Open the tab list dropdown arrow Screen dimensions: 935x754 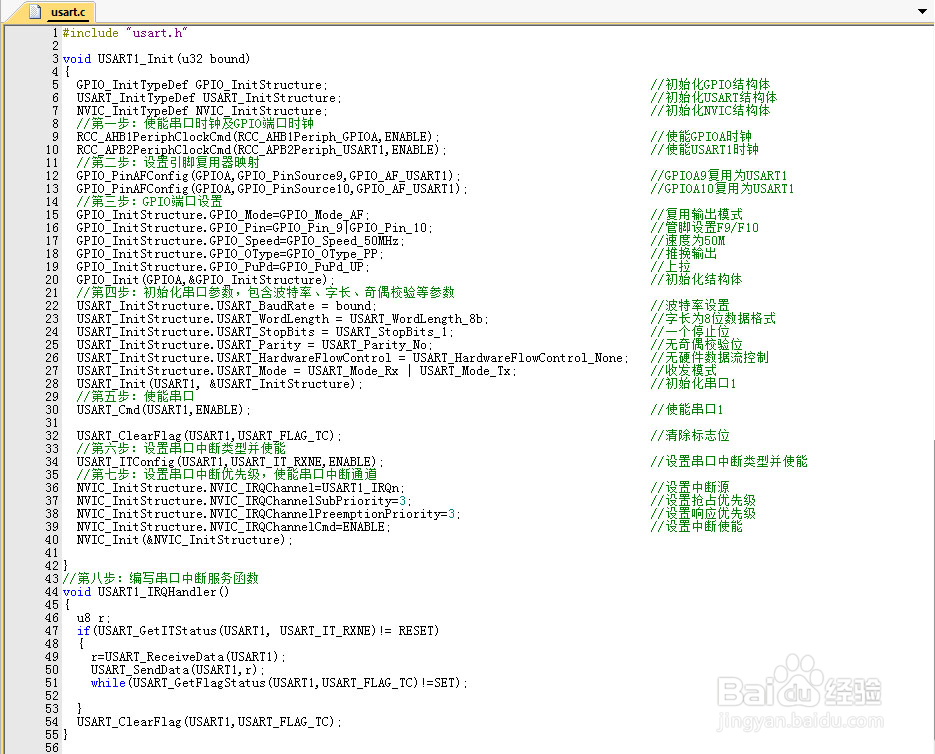[922, 12]
